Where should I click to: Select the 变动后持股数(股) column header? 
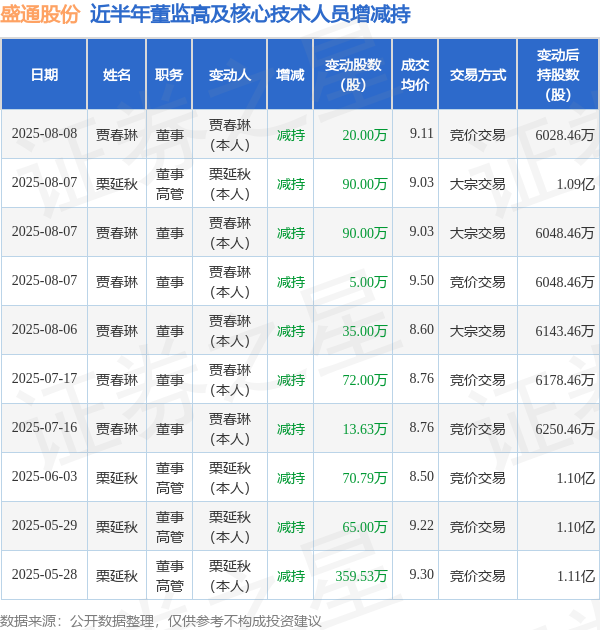coord(558,75)
